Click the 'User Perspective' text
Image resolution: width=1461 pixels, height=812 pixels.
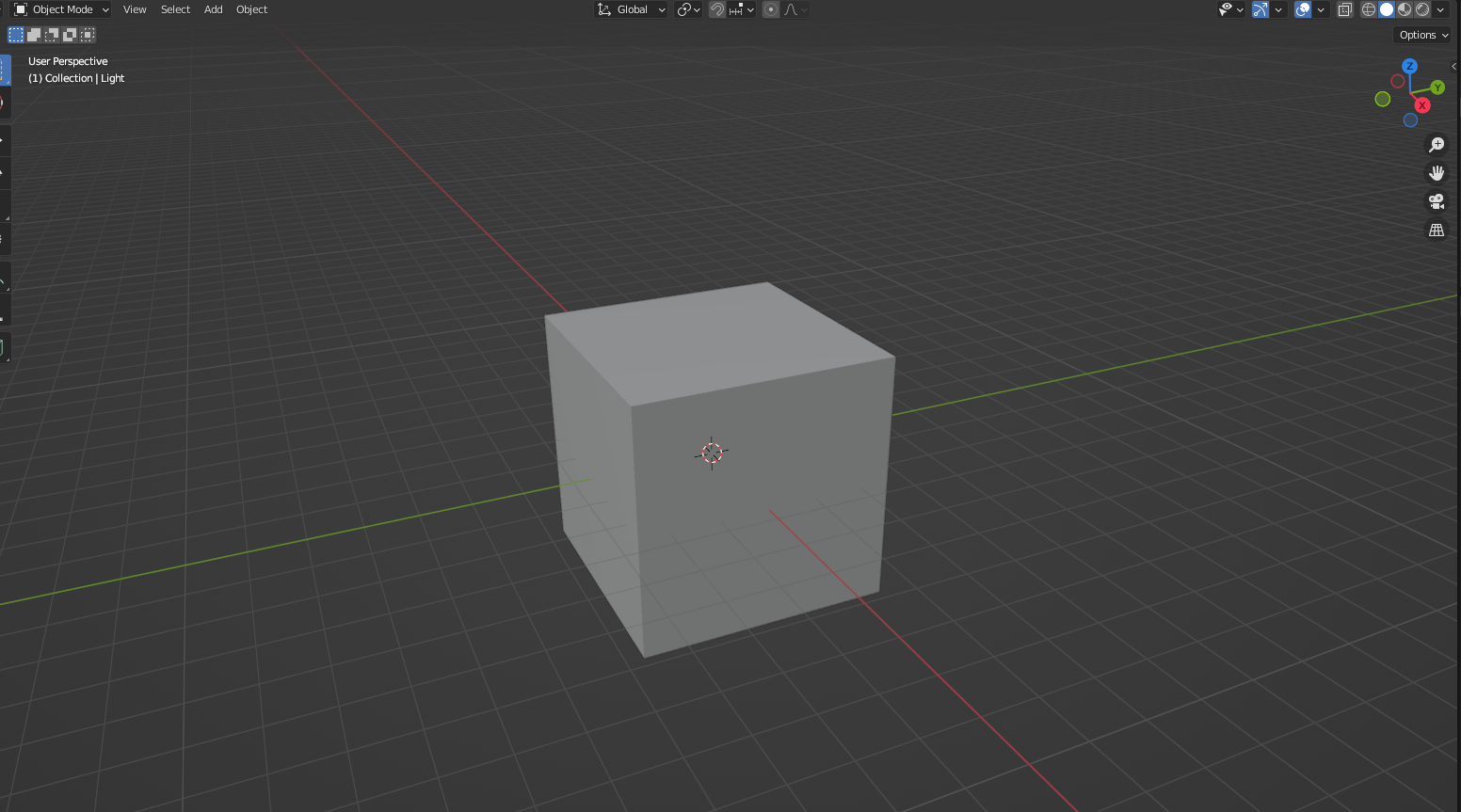click(68, 61)
